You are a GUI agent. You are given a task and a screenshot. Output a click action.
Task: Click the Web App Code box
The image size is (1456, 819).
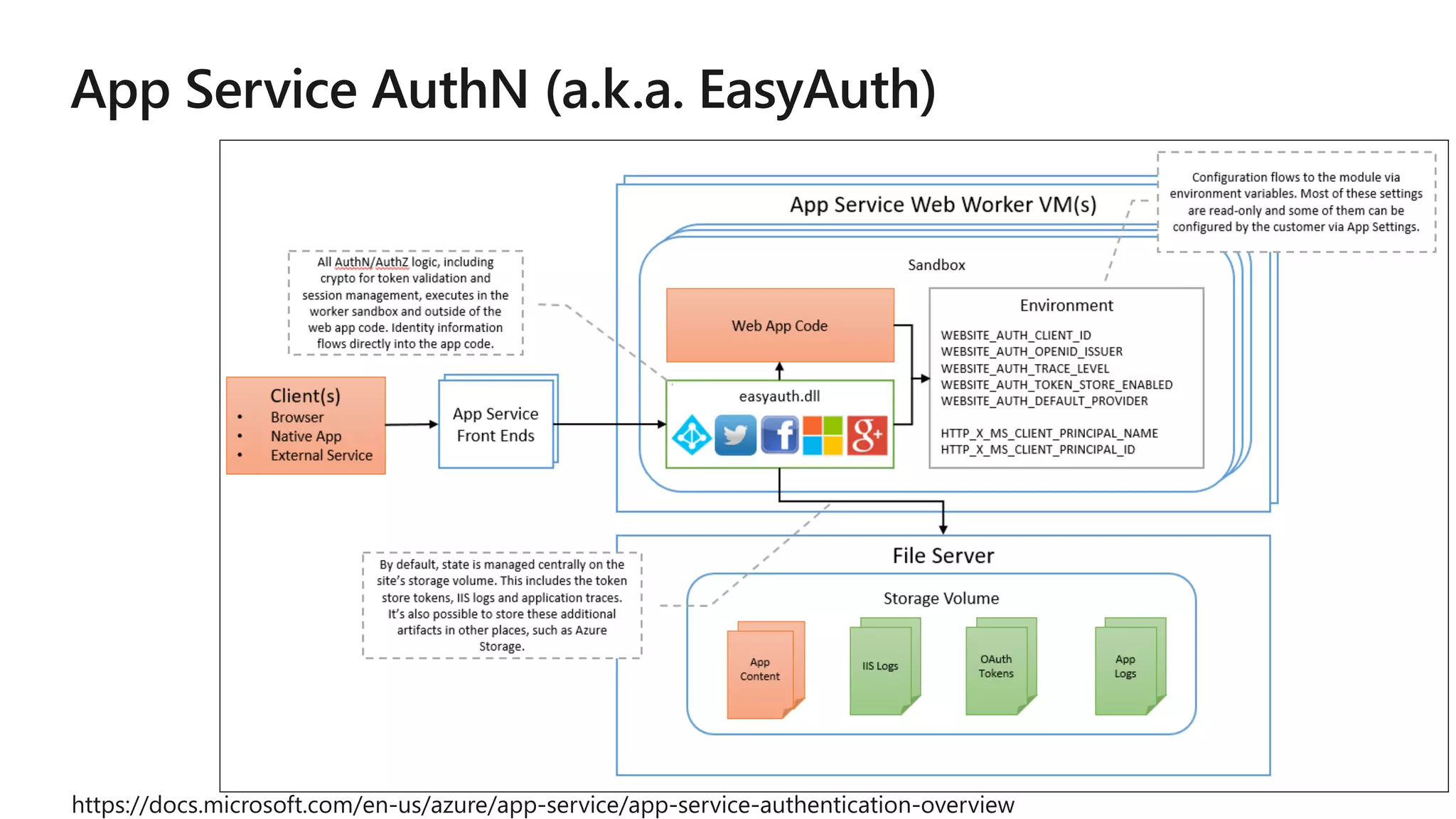tap(780, 326)
